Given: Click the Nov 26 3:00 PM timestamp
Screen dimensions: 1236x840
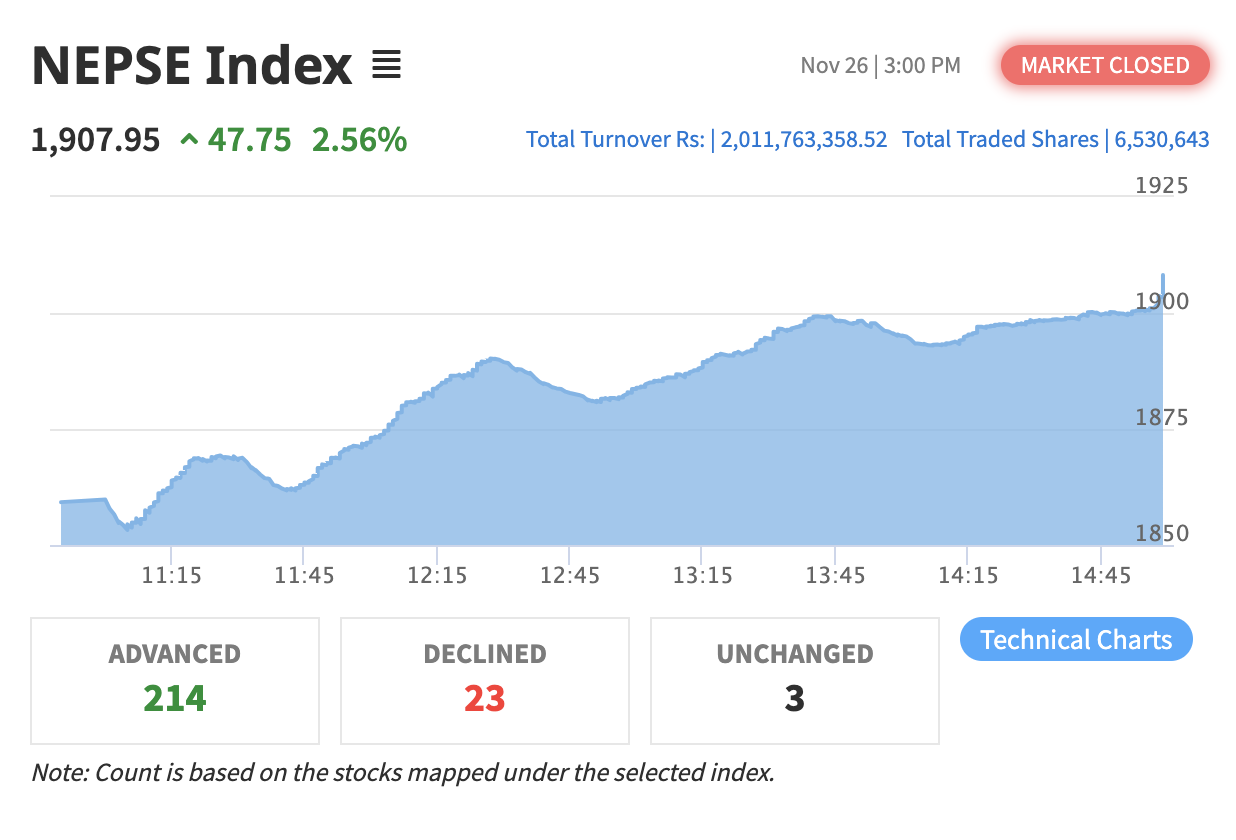Looking at the screenshot, I should (x=880, y=66).
